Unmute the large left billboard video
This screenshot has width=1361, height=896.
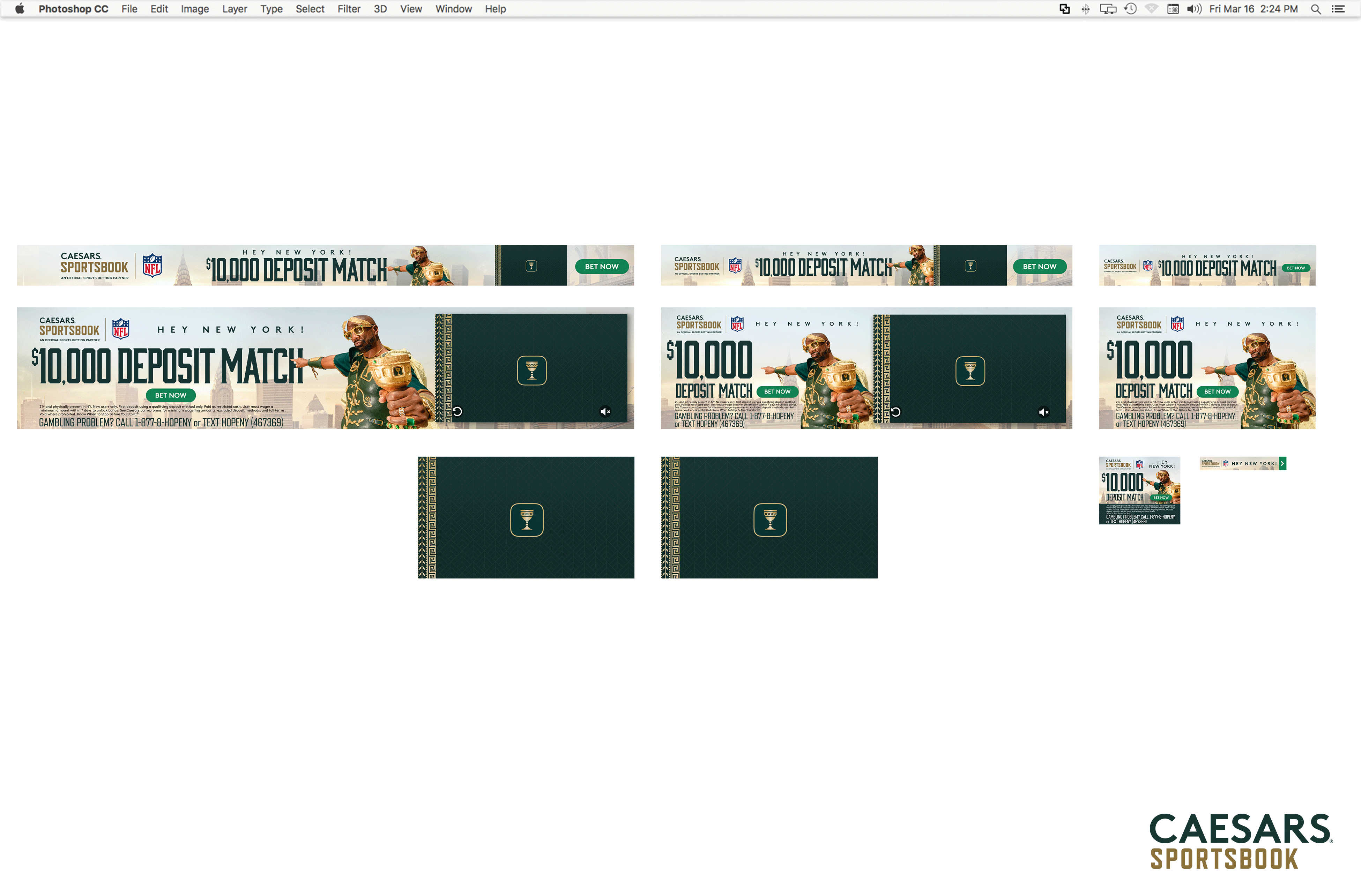[605, 411]
